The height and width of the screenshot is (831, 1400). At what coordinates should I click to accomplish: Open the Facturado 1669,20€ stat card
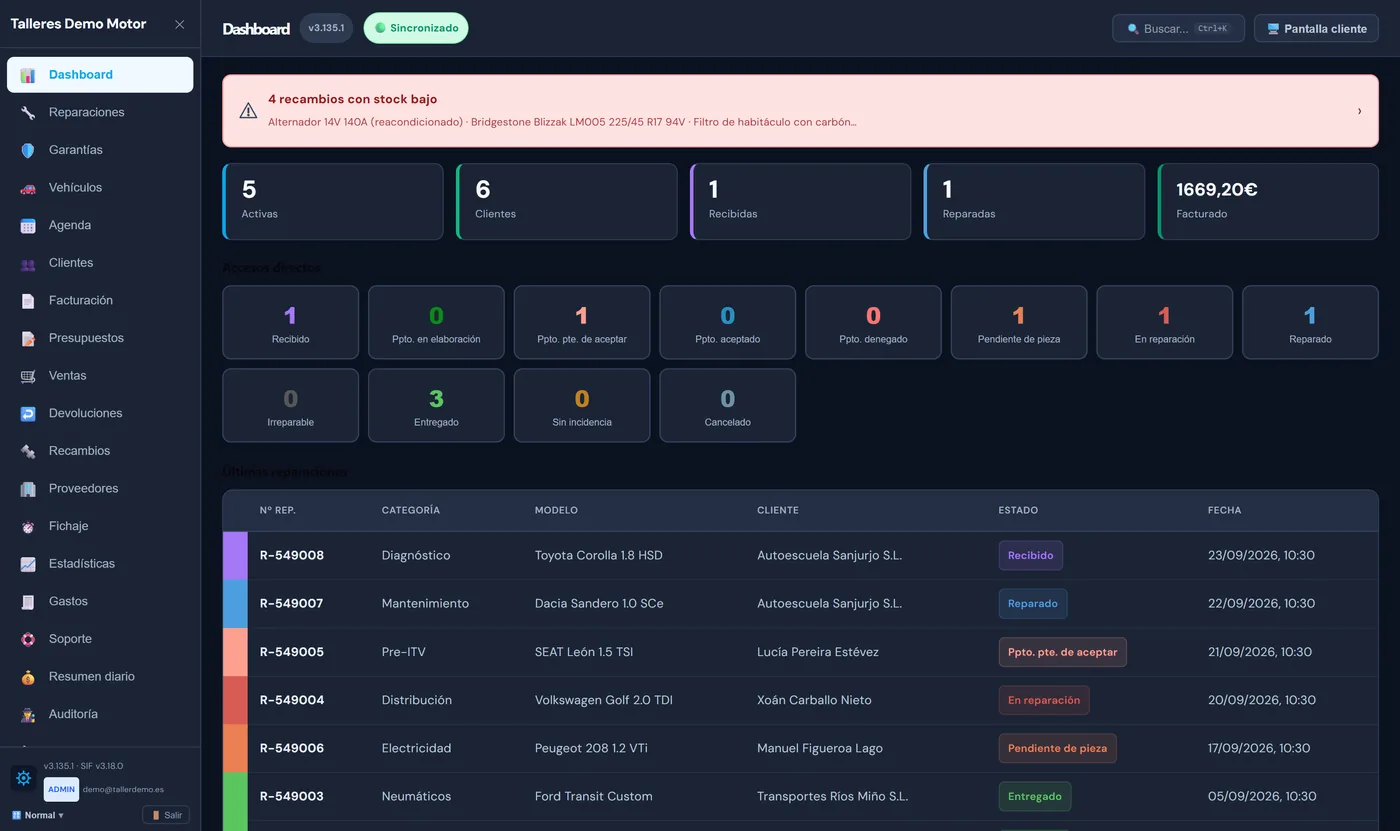1268,201
